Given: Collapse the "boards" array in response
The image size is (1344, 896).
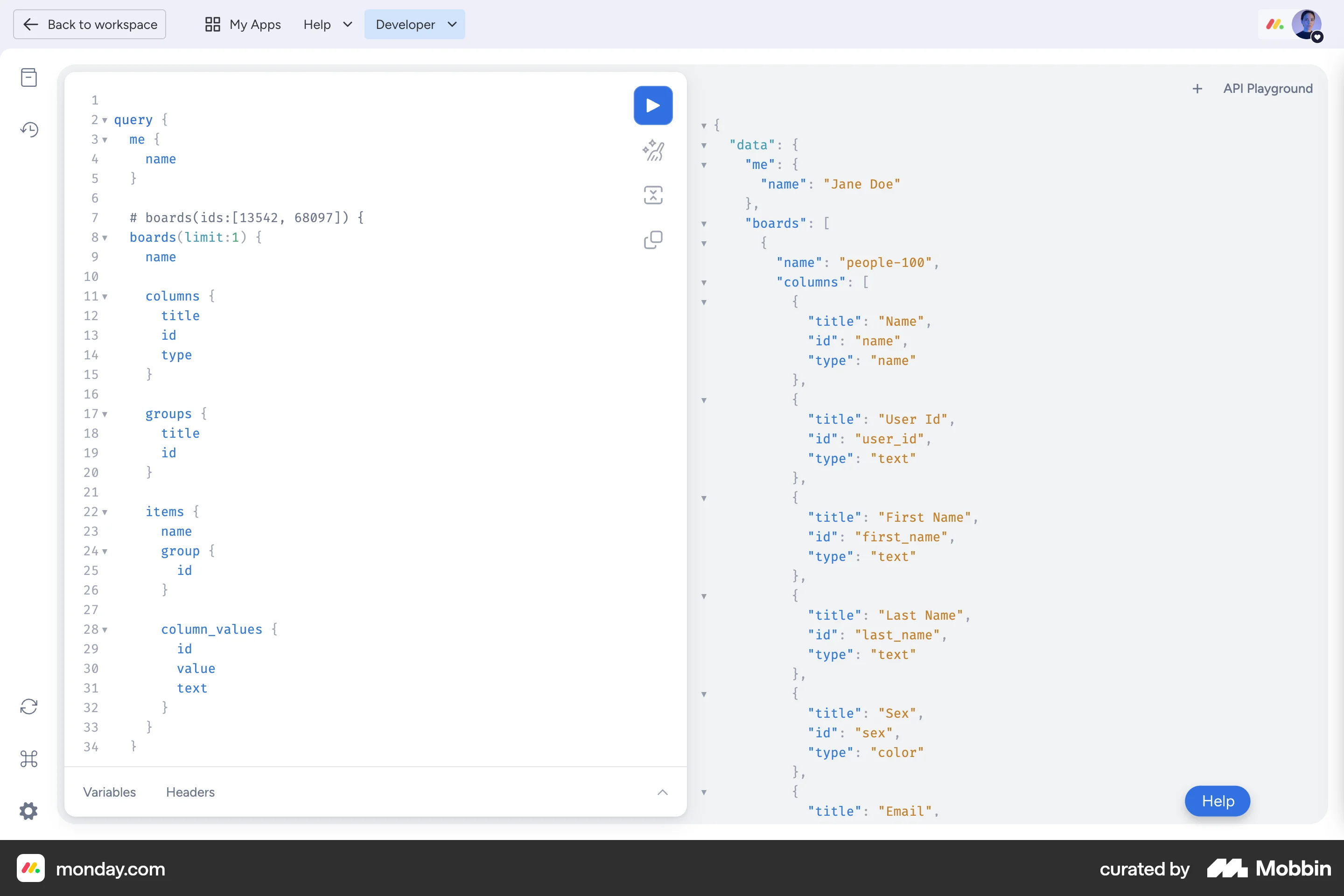Looking at the screenshot, I should [704, 224].
